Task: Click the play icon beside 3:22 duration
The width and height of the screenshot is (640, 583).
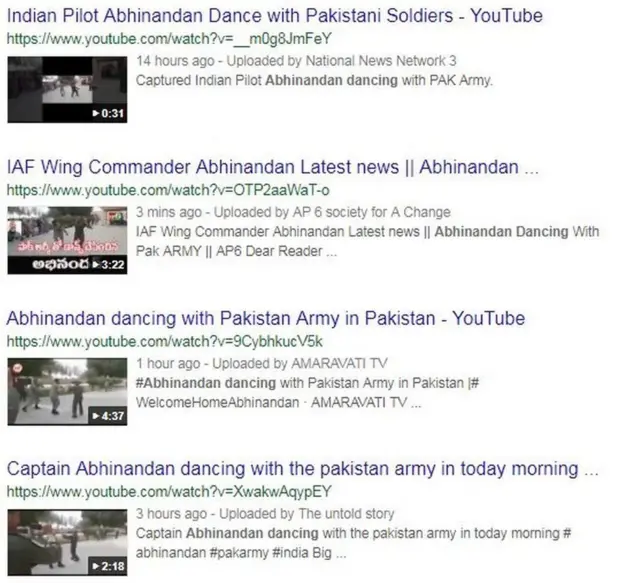Action: coord(96,265)
